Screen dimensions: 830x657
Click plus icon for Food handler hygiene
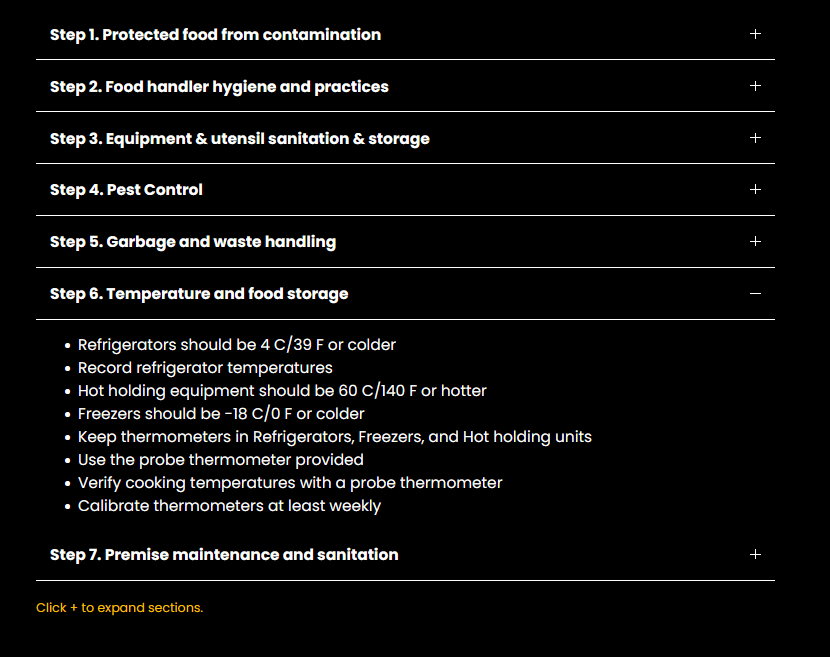tap(755, 86)
